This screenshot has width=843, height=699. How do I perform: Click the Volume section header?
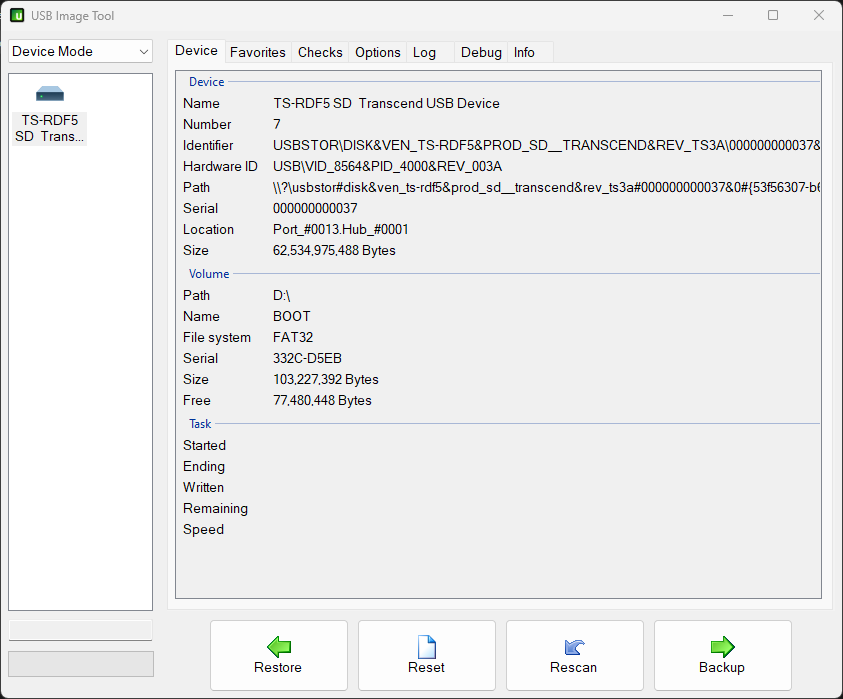coord(209,274)
